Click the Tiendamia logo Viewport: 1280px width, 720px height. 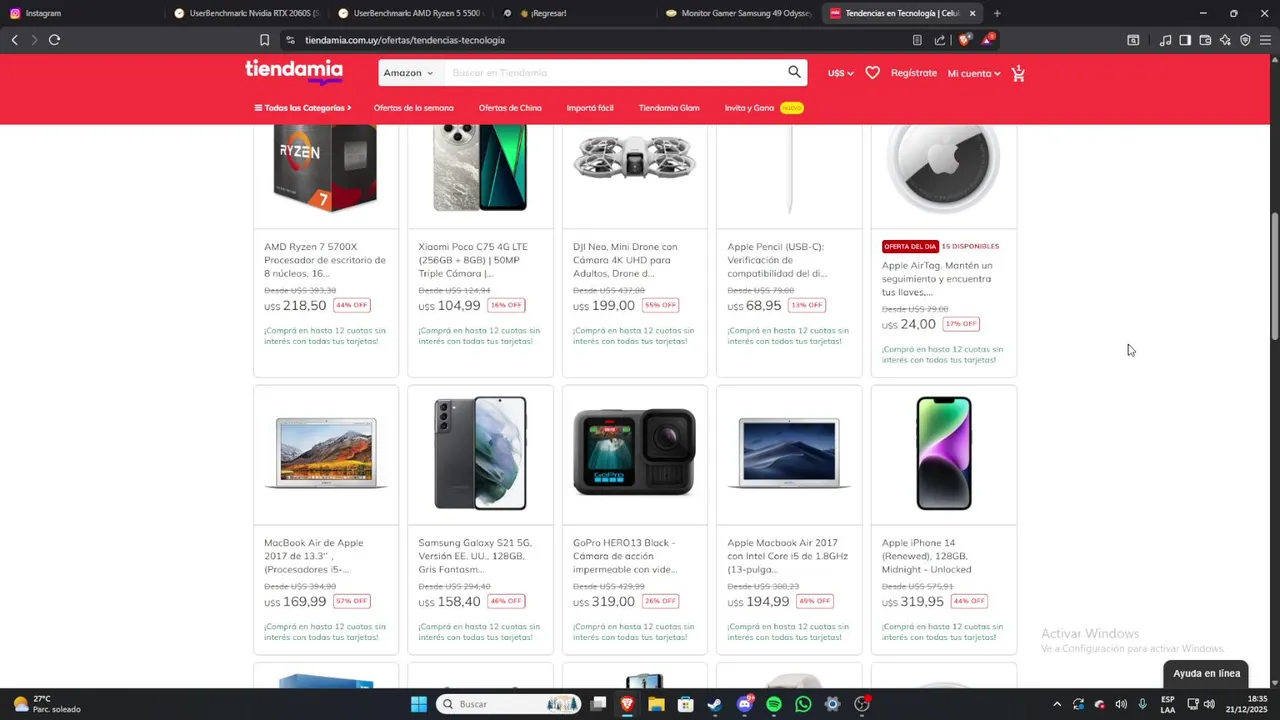click(294, 72)
